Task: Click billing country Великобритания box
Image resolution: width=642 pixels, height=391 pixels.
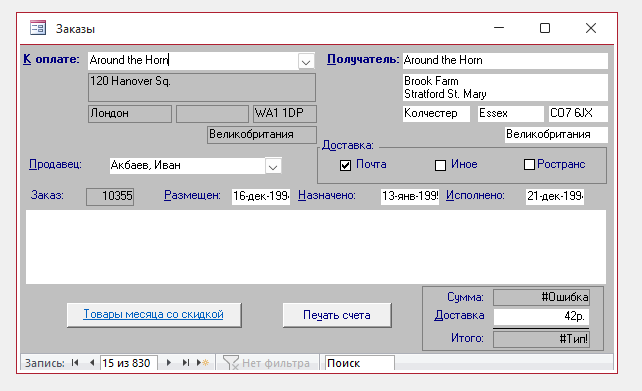Action: click(262, 135)
